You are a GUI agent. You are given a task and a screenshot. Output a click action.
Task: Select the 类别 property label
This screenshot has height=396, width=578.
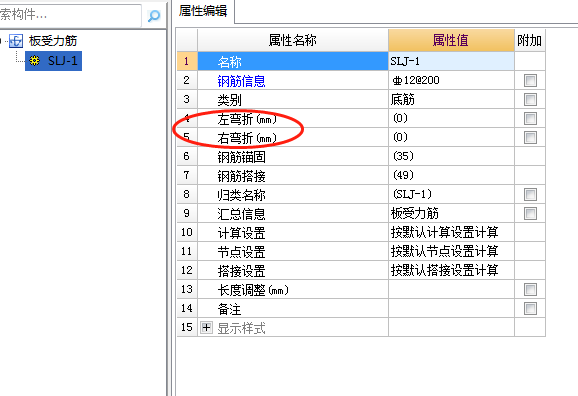[x=229, y=100]
